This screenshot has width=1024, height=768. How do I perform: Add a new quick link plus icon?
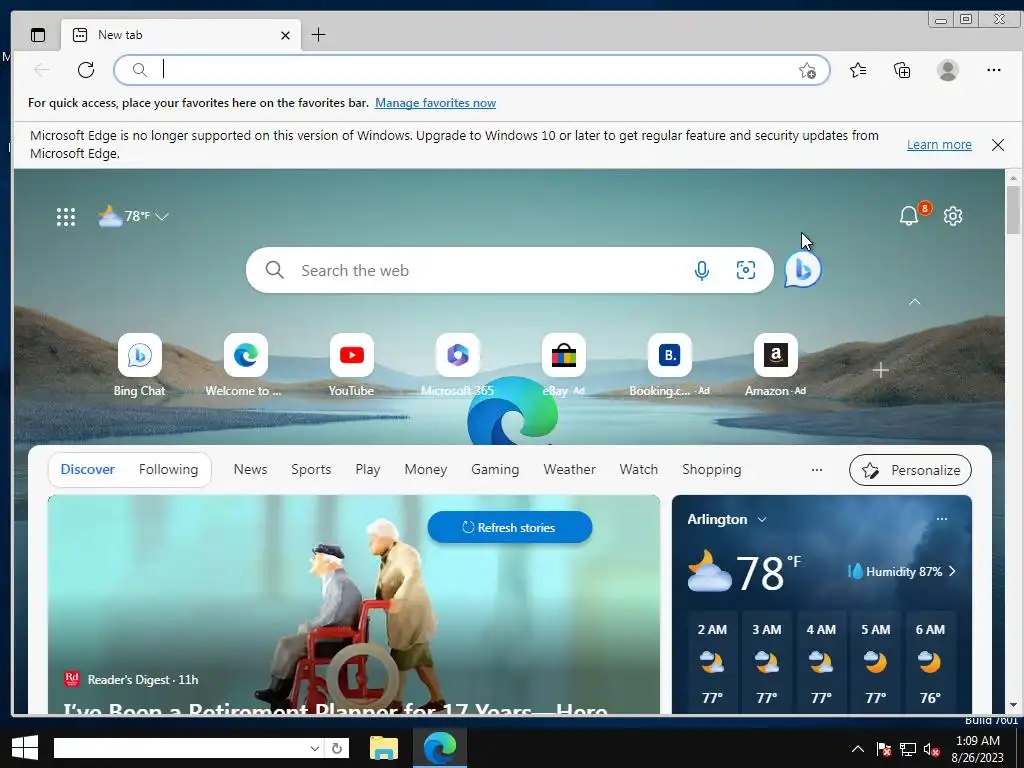pyautogui.click(x=880, y=370)
